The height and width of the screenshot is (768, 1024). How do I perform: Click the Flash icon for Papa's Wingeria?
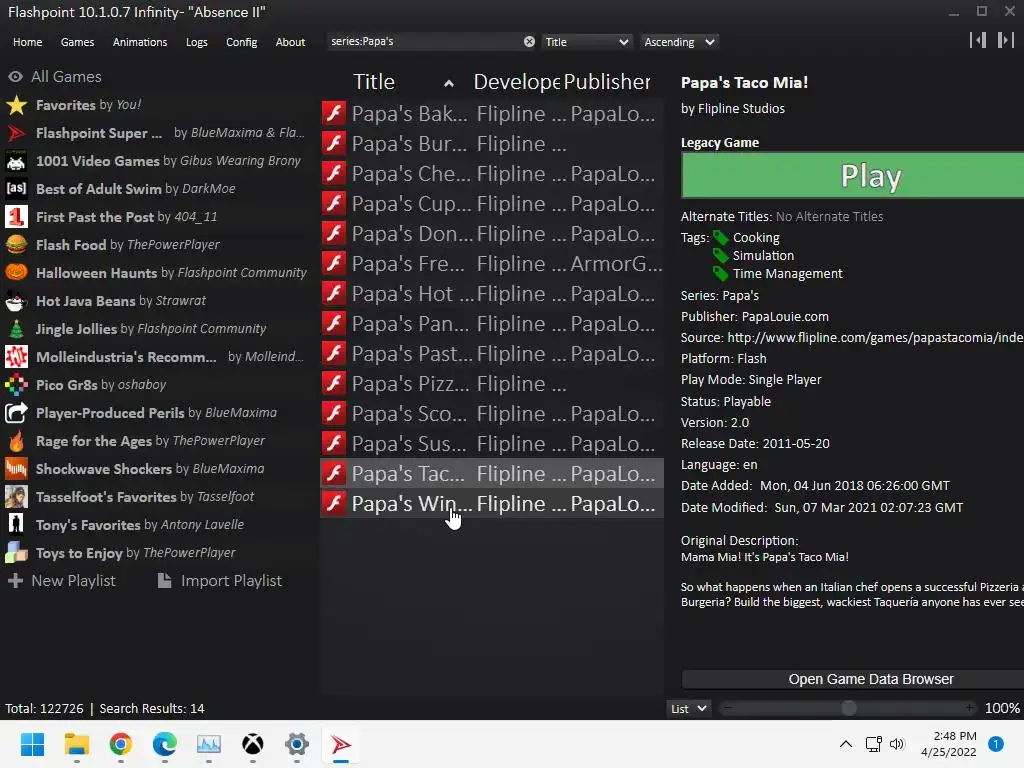pyautogui.click(x=334, y=503)
